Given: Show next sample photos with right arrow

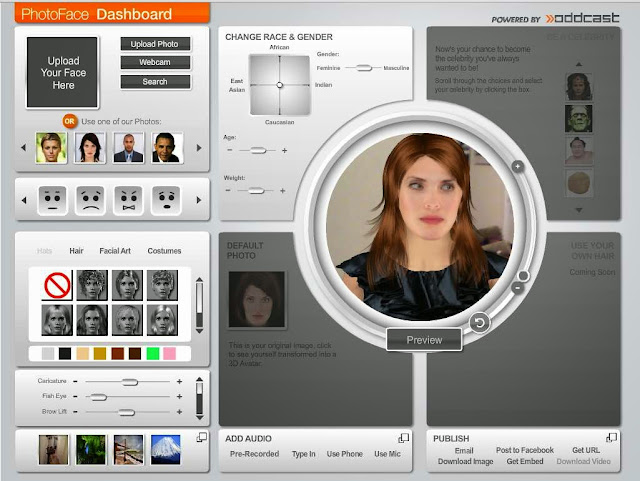Looking at the screenshot, I should (x=199, y=148).
